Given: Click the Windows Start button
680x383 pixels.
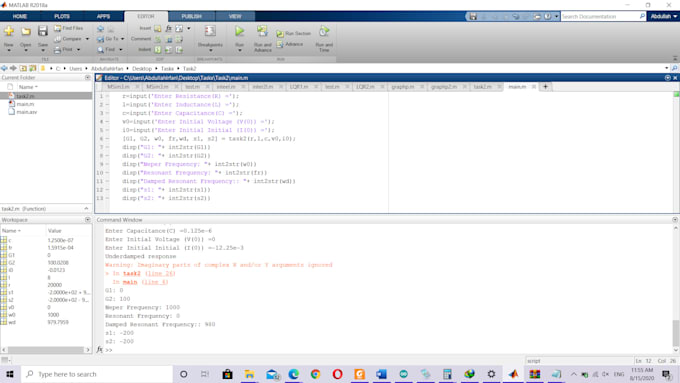Looking at the screenshot, I should 10,374.
